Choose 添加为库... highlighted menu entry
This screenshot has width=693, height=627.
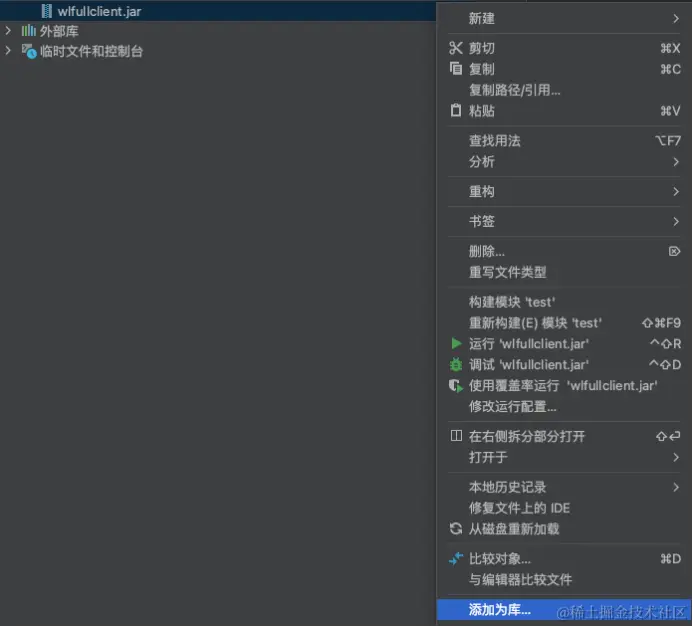tap(564, 610)
